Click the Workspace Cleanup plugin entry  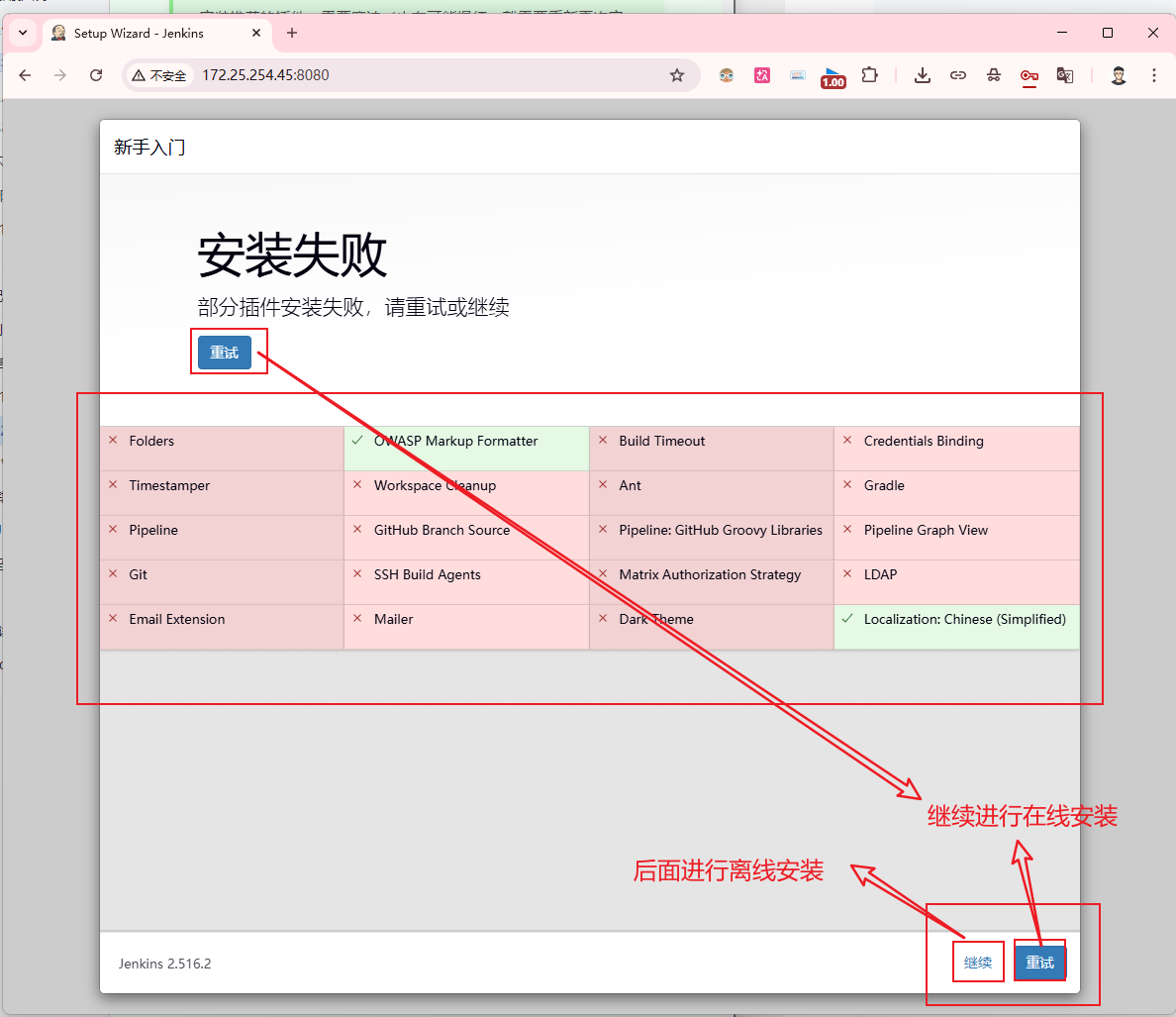click(x=466, y=493)
